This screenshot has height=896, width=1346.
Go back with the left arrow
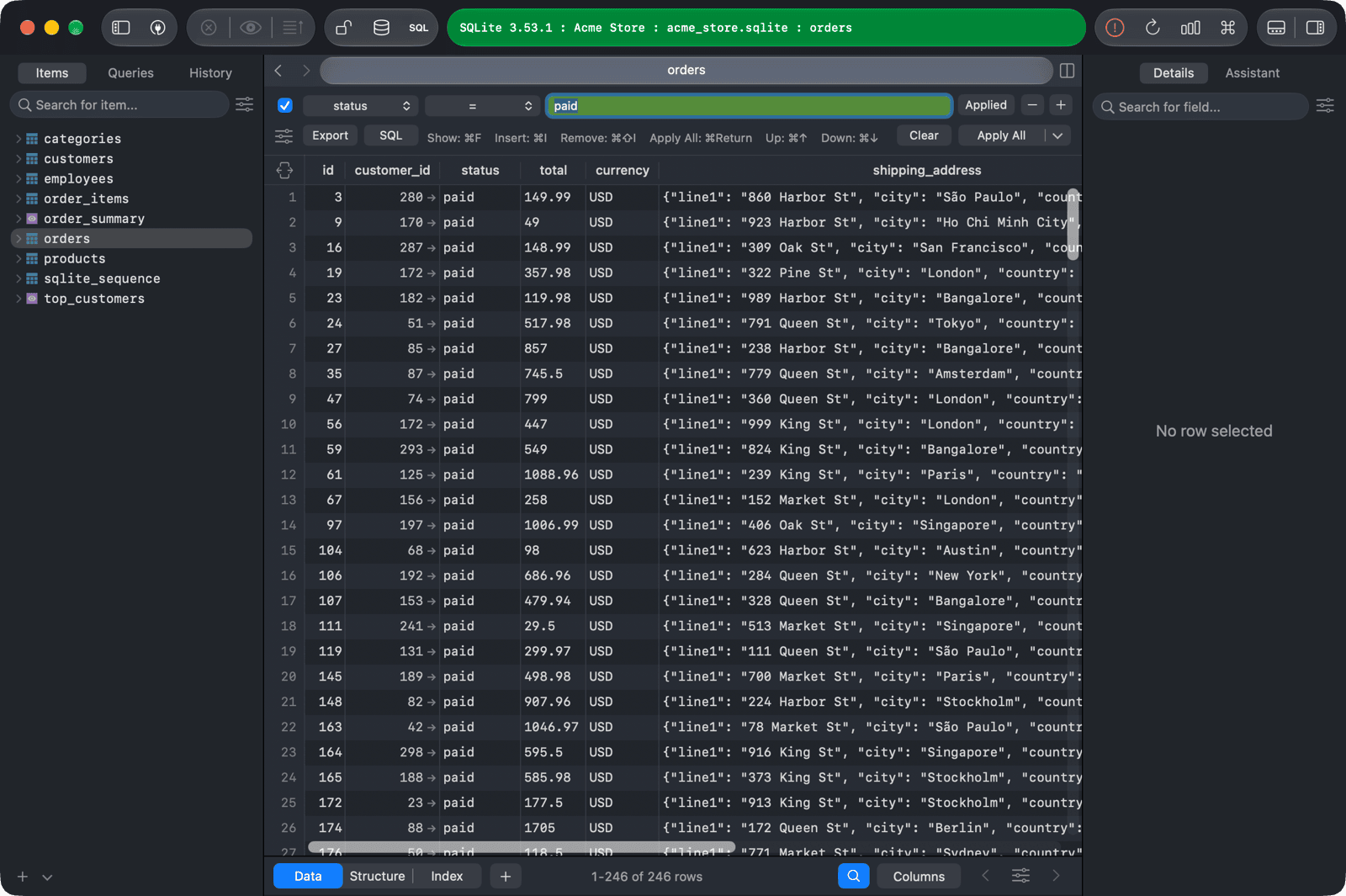[x=278, y=71]
